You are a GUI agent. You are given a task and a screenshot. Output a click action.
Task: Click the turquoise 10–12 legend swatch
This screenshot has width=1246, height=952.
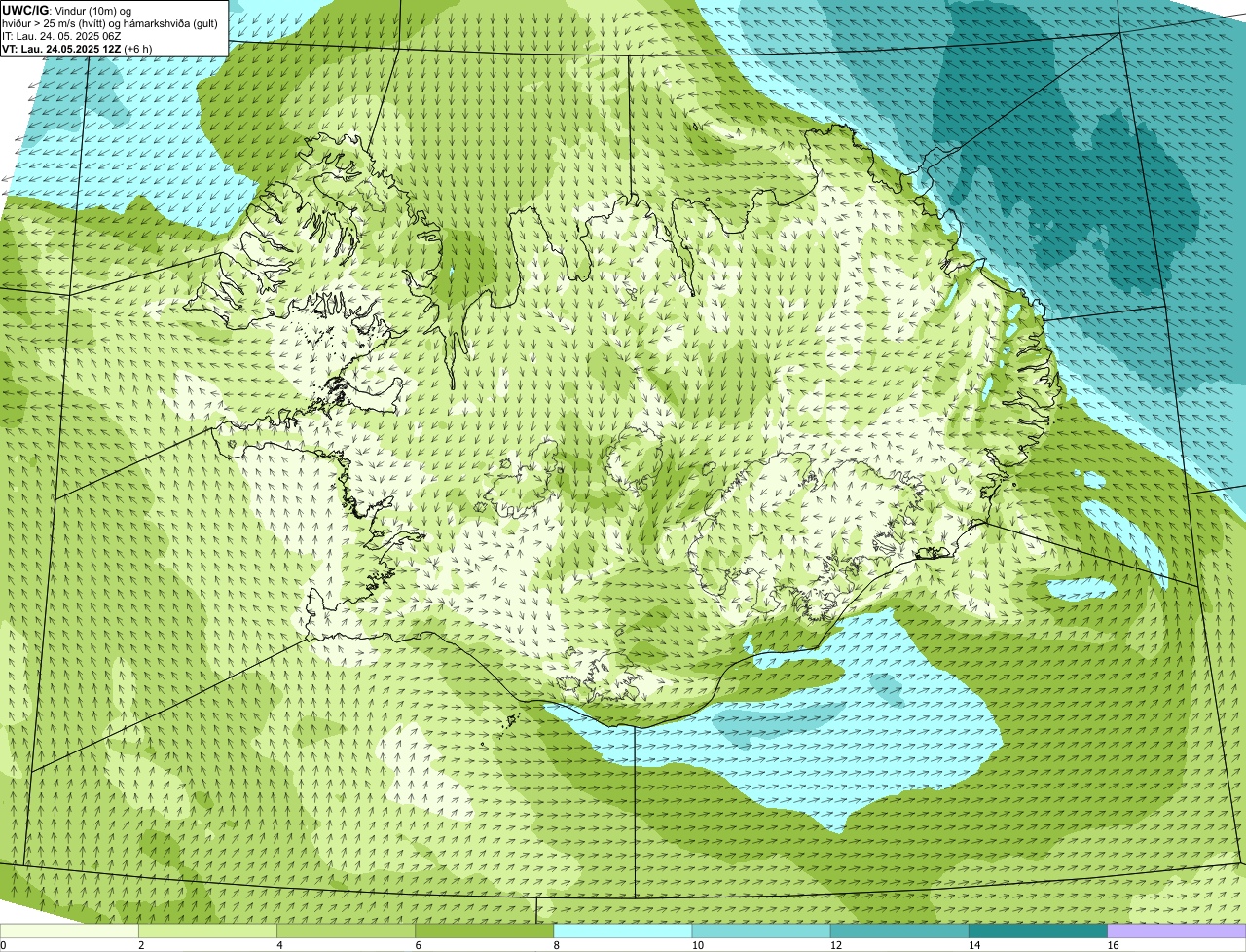coord(761,931)
